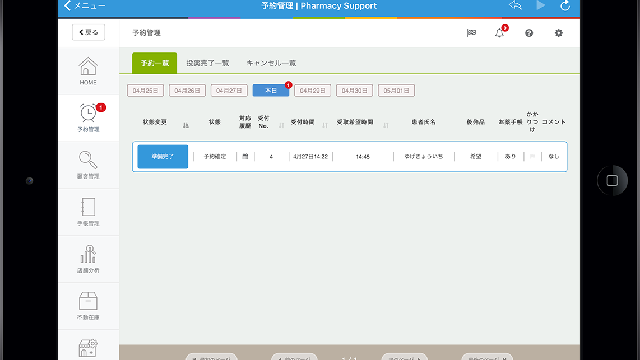Click the reply-all arrows icon in top bar
The width and height of the screenshot is (640, 360).
516,5
